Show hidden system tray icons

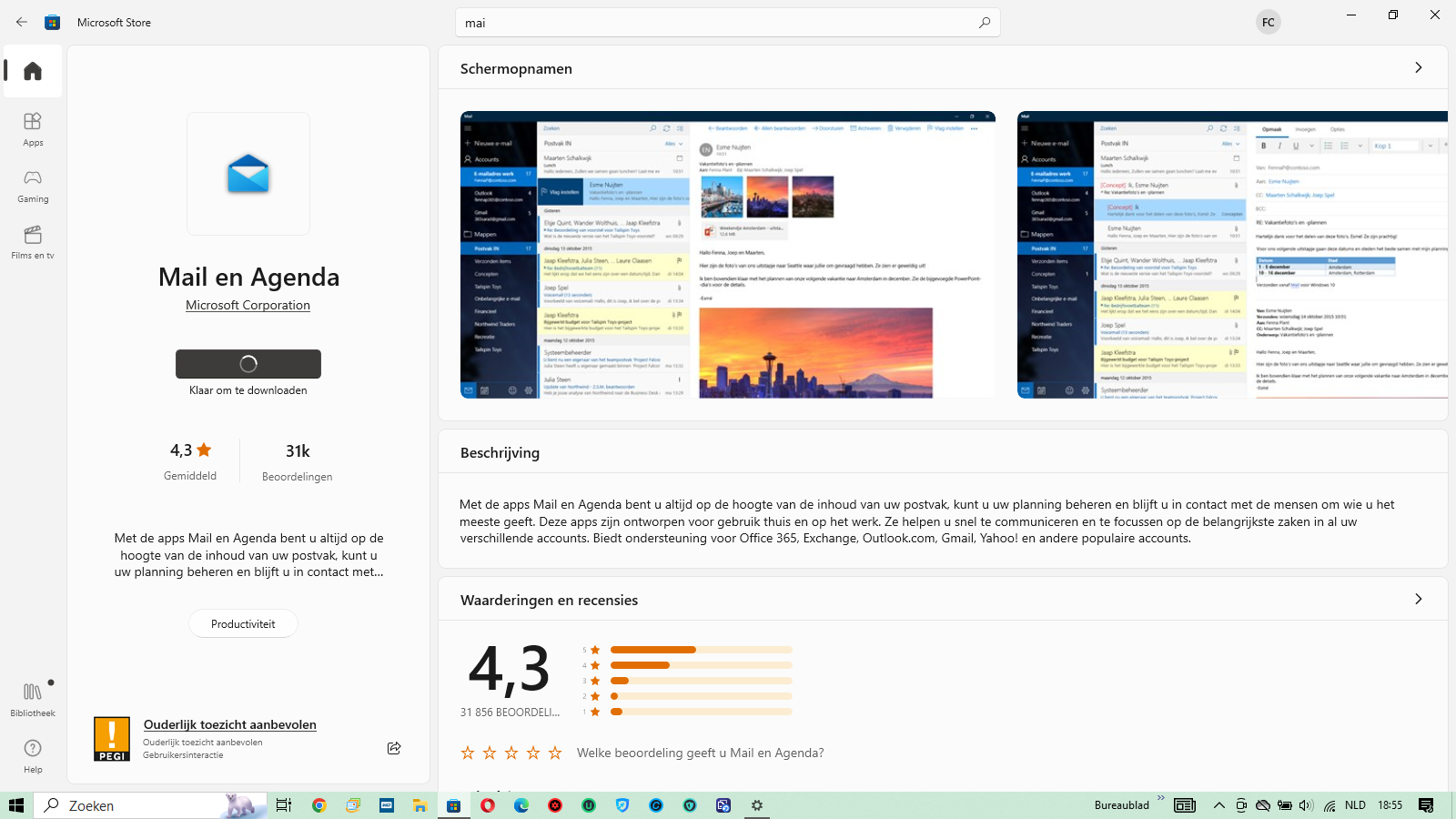pos(1219,805)
